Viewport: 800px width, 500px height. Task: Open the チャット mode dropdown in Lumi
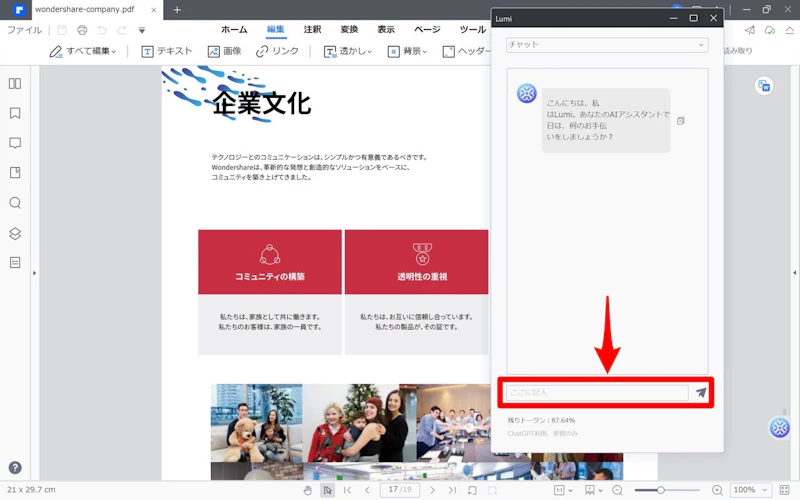click(607, 45)
